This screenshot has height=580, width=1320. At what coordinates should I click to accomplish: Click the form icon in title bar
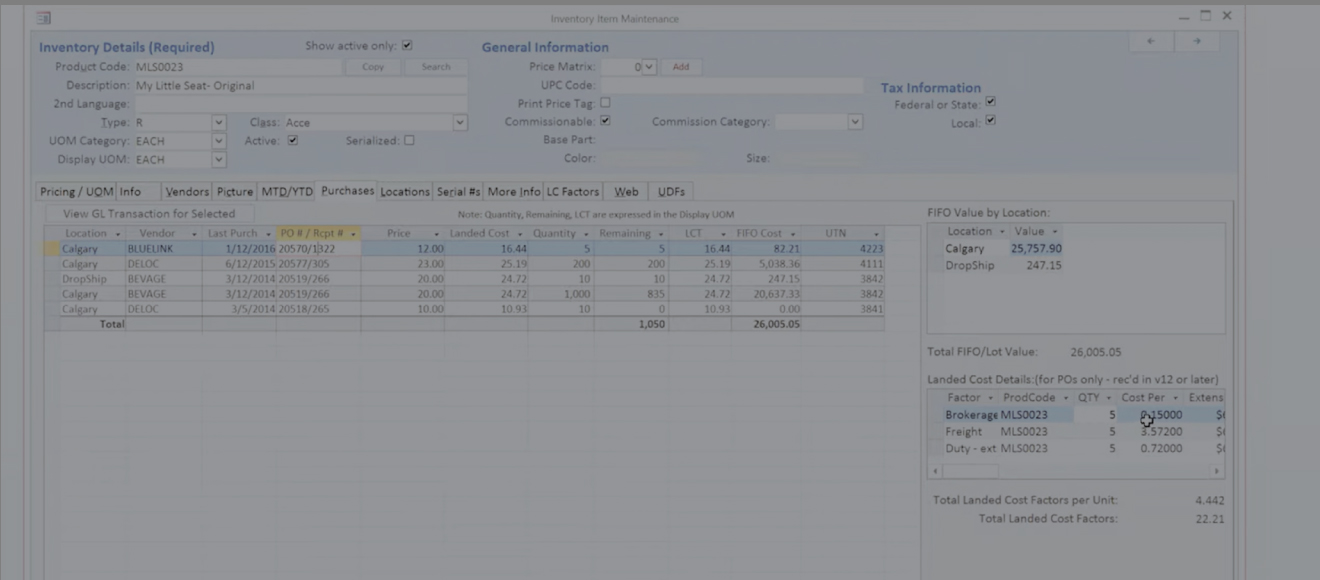[44, 17]
